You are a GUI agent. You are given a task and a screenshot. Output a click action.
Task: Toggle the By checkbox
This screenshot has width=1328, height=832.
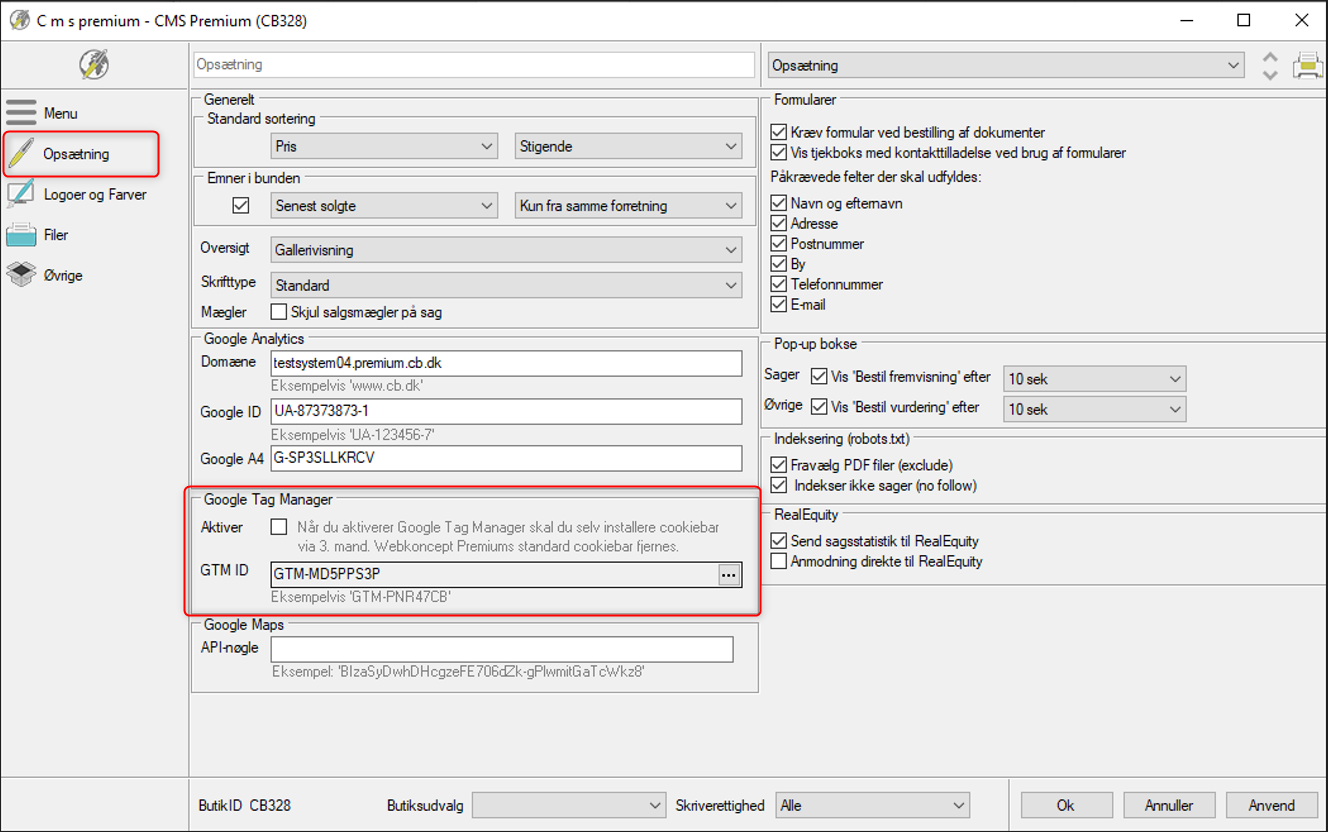click(779, 264)
